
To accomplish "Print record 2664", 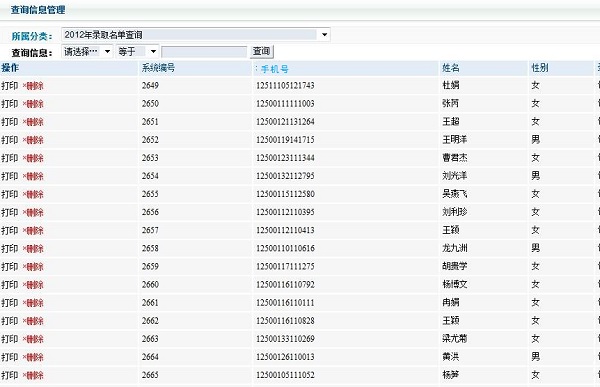I will pyautogui.click(x=10, y=357).
